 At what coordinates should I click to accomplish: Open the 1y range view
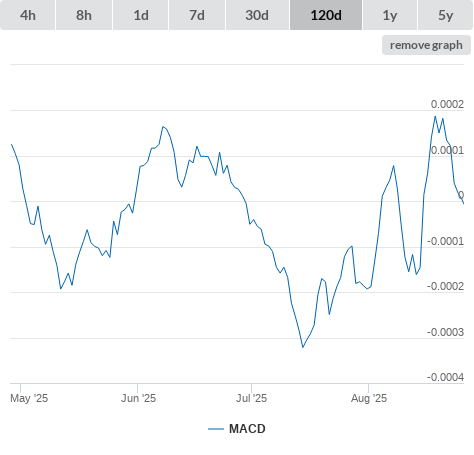[390, 15]
